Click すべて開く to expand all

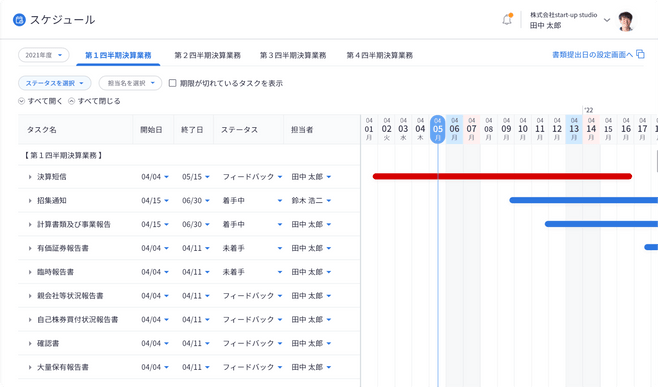40,101
